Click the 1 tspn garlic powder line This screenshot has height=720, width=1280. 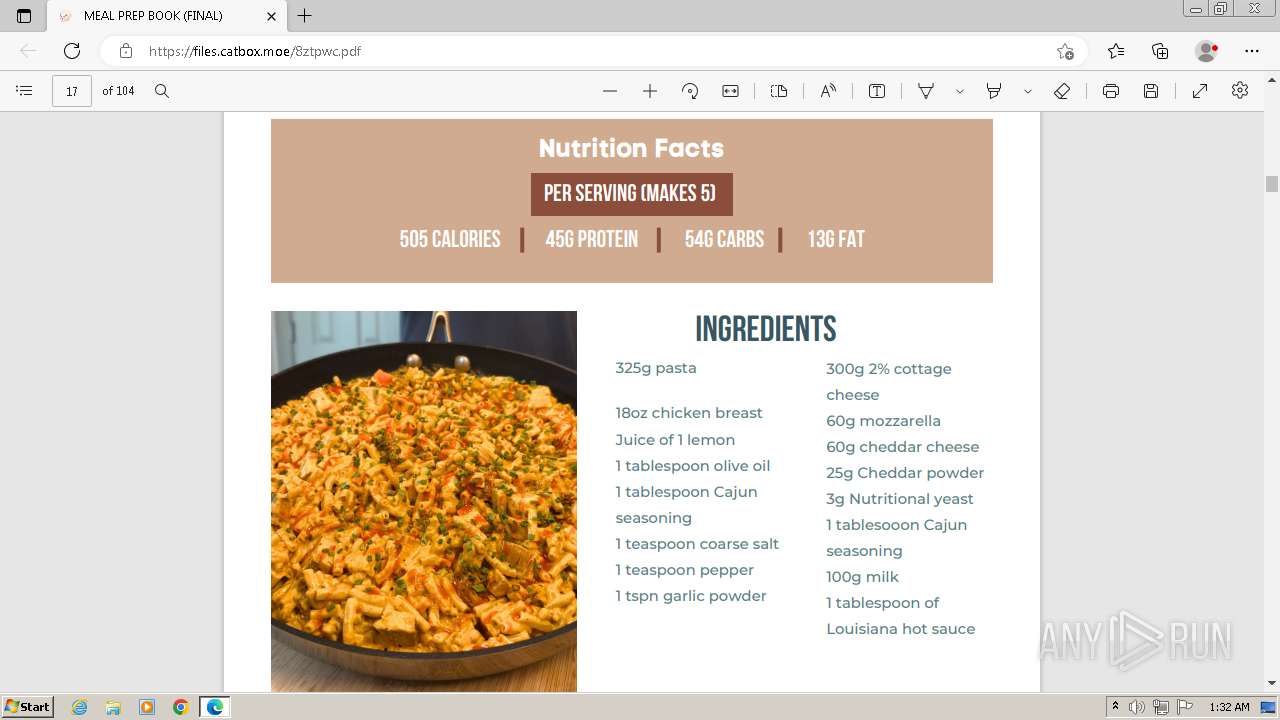click(x=691, y=596)
